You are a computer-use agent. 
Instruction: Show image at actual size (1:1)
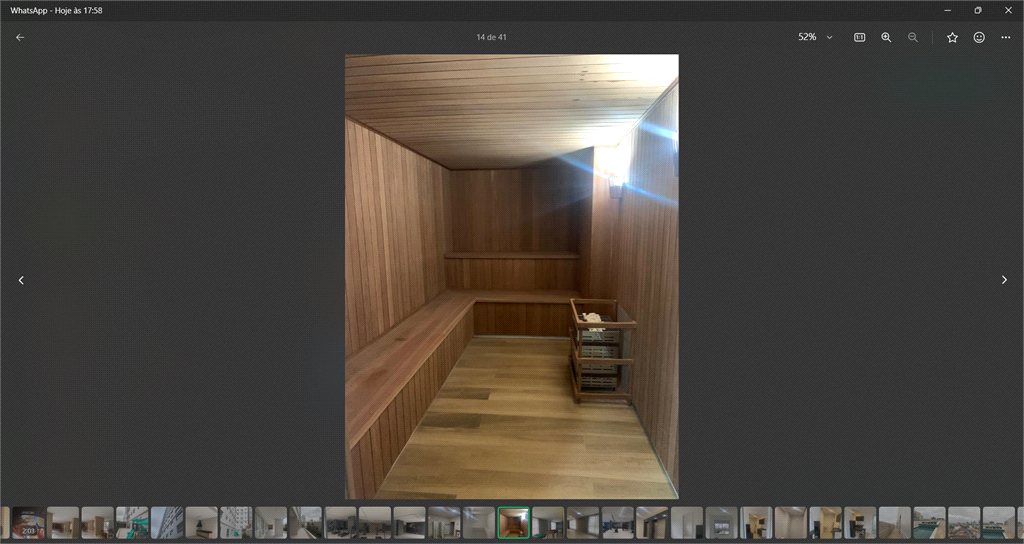[859, 37]
